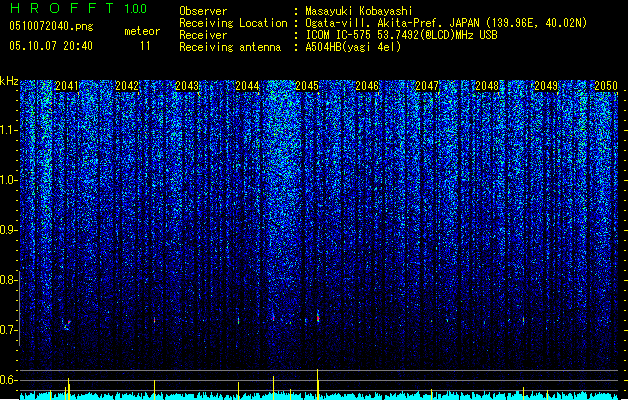Click the 0.8 kHz axis label
Screen dimensions: 629x400
coord(9,280)
